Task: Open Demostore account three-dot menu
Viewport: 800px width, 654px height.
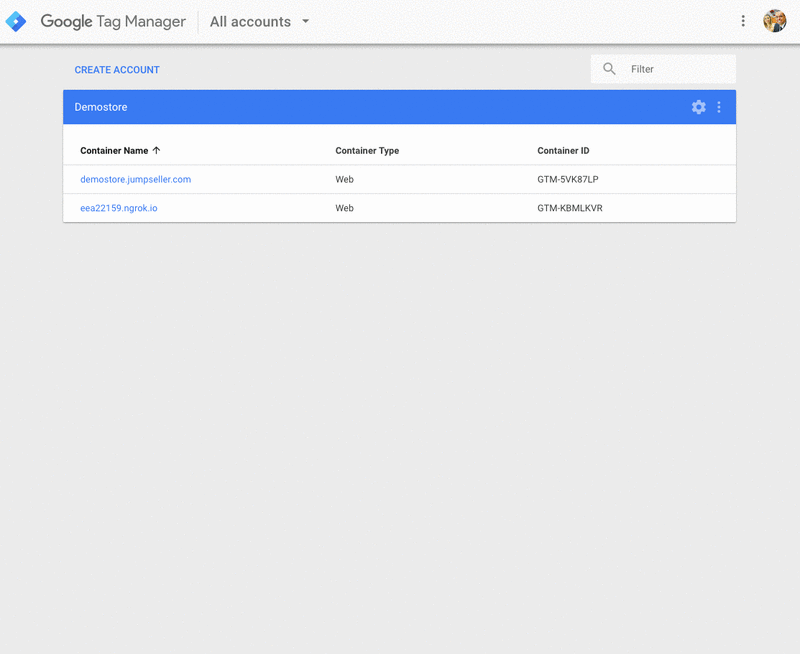Action: coord(719,107)
